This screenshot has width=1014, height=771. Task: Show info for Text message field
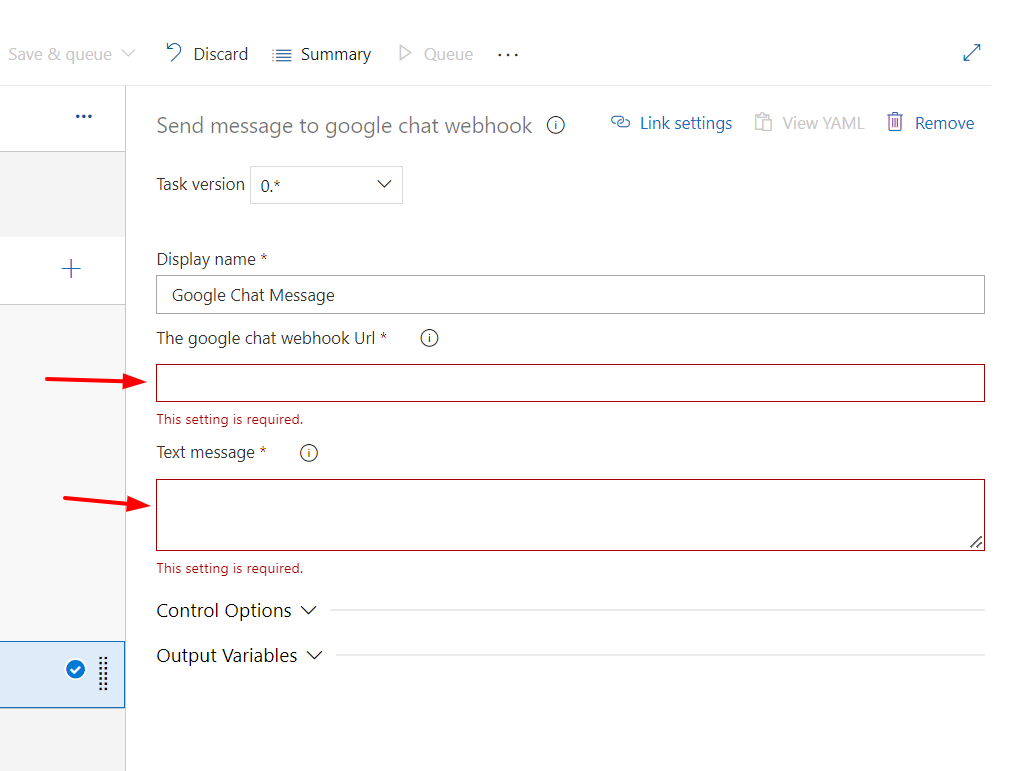click(x=308, y=453)
